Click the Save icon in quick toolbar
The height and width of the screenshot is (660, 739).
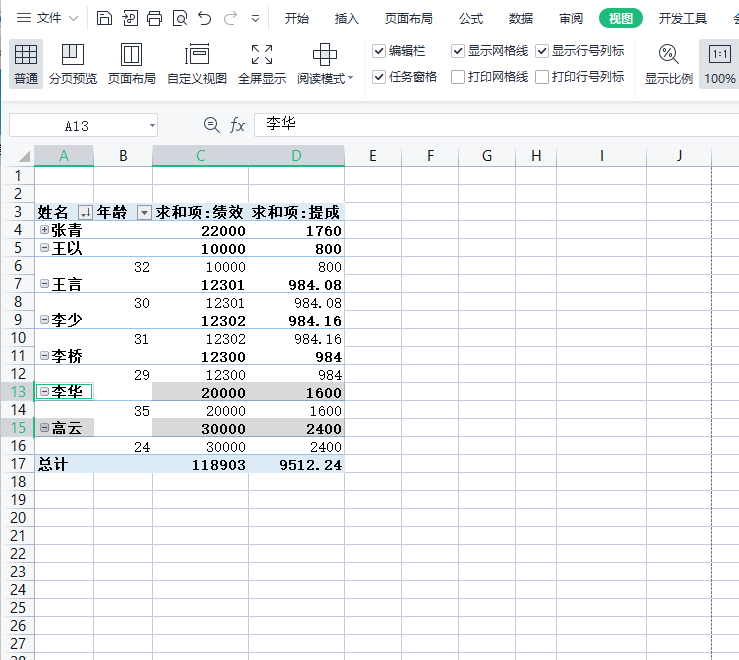coord(104,18)
